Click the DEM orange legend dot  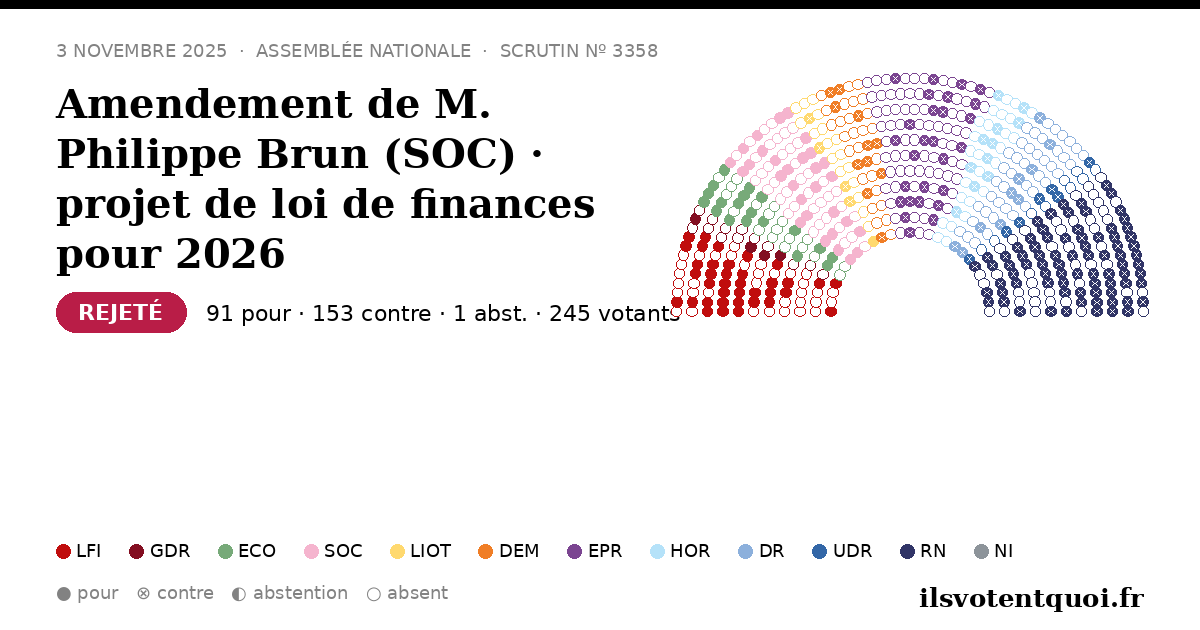486,551
